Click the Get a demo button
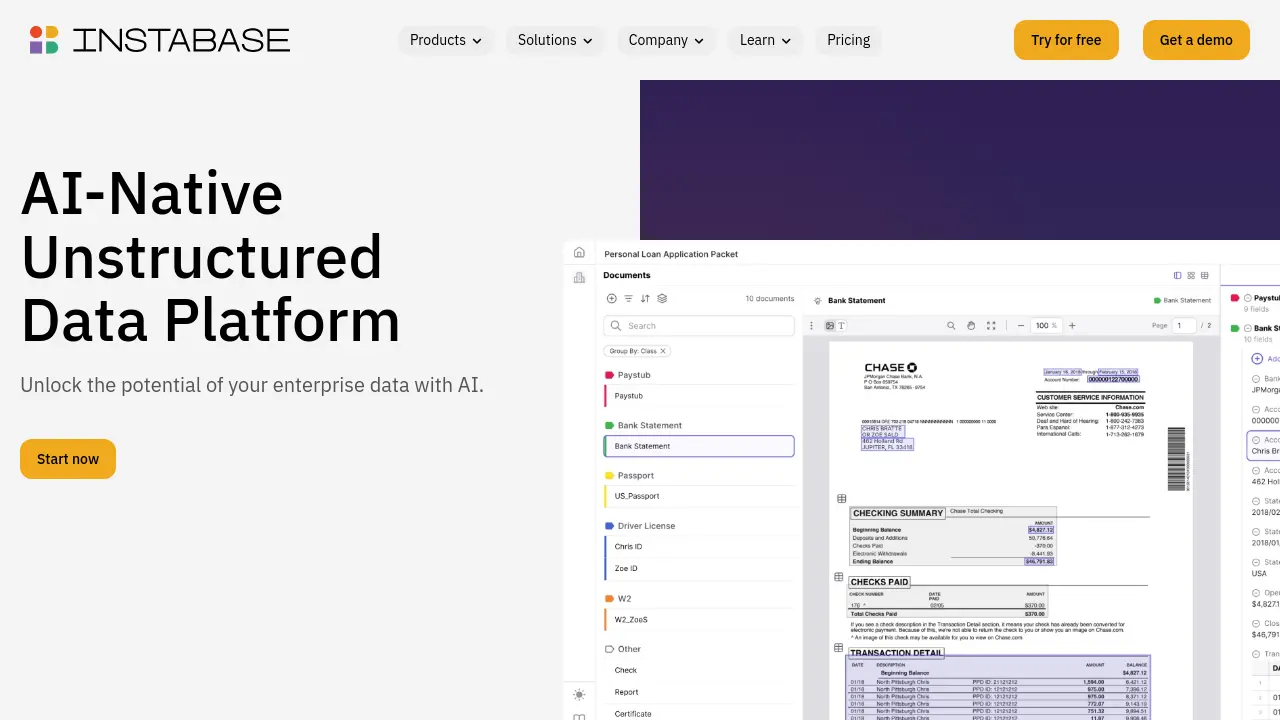Viewport: 1280px width, 720px height. click(1196, 40)
